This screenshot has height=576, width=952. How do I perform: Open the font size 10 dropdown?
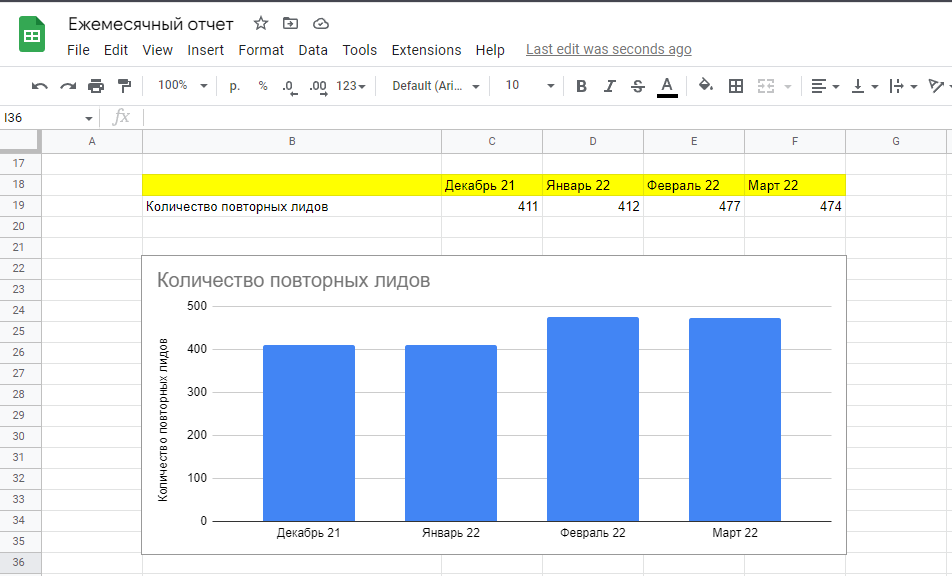click(x=529, y=86)
